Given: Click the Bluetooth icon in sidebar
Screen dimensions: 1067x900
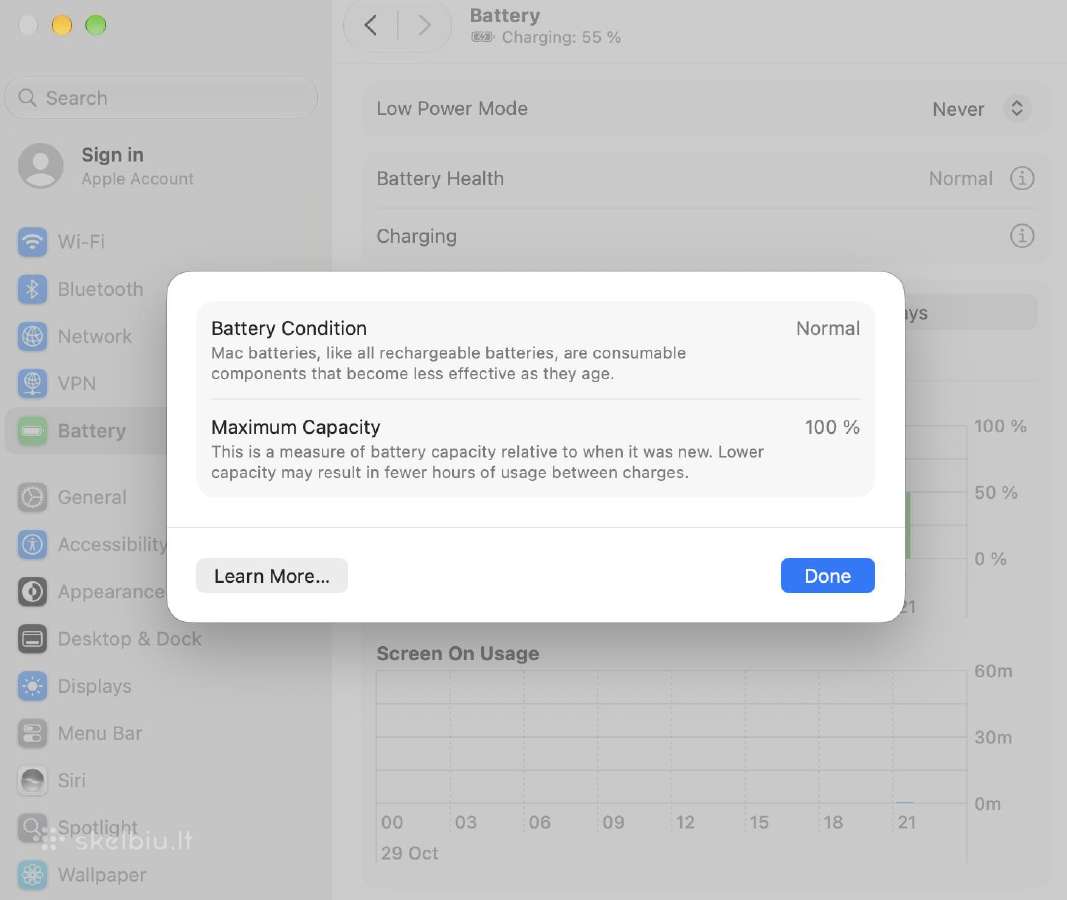Looking at the screenshot, I should tap(32, 289).
